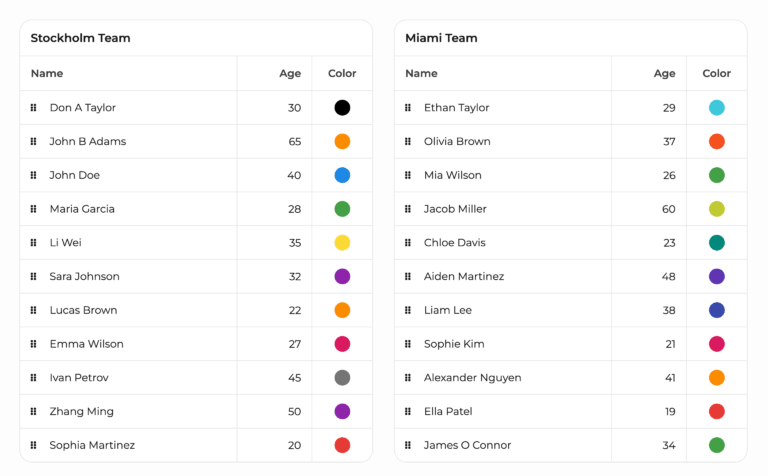The image size is (768, 476).
Task: Select the Sara Johnson row name
Action: click(84, 277)
